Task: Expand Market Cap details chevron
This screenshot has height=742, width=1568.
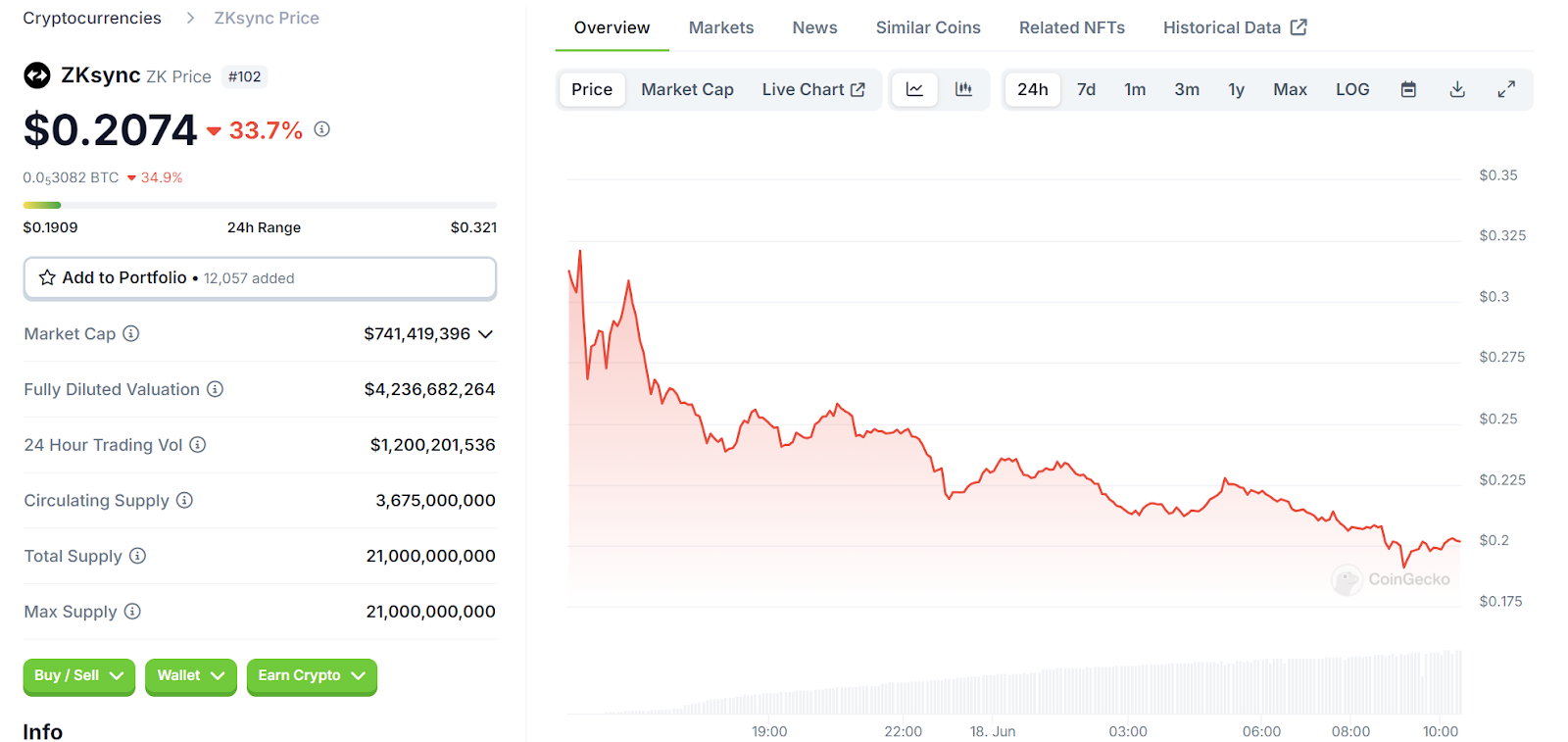Action: [485, 334]
